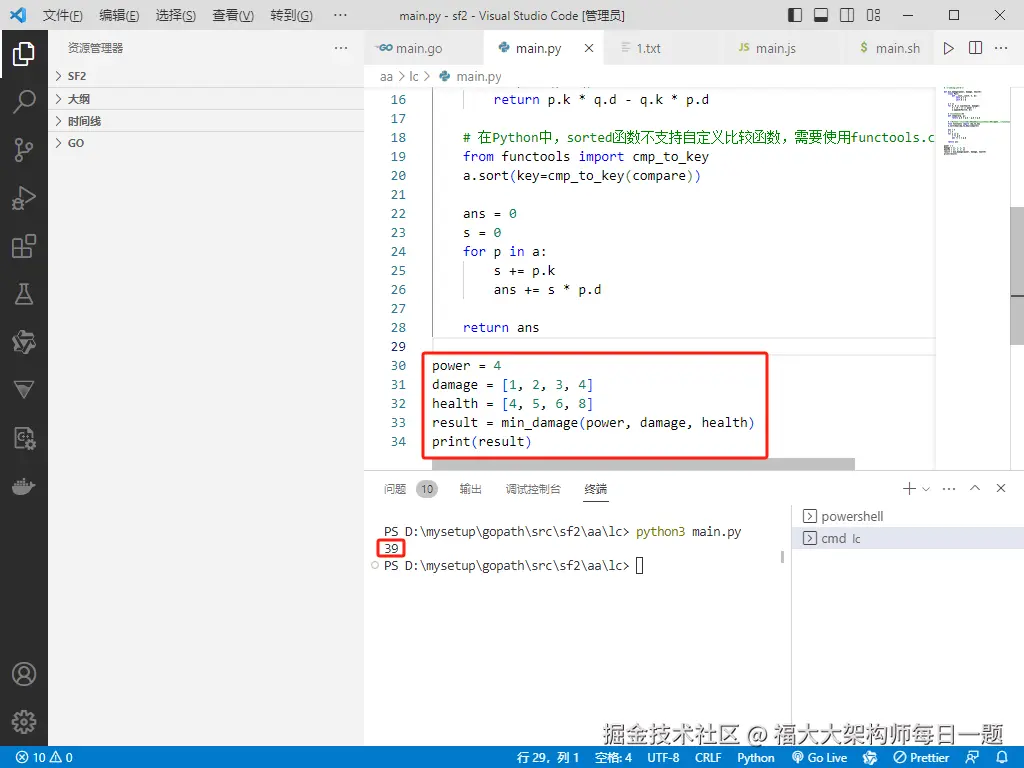Close the terminal panel
1024x768 pixels.
point(1000,488)
